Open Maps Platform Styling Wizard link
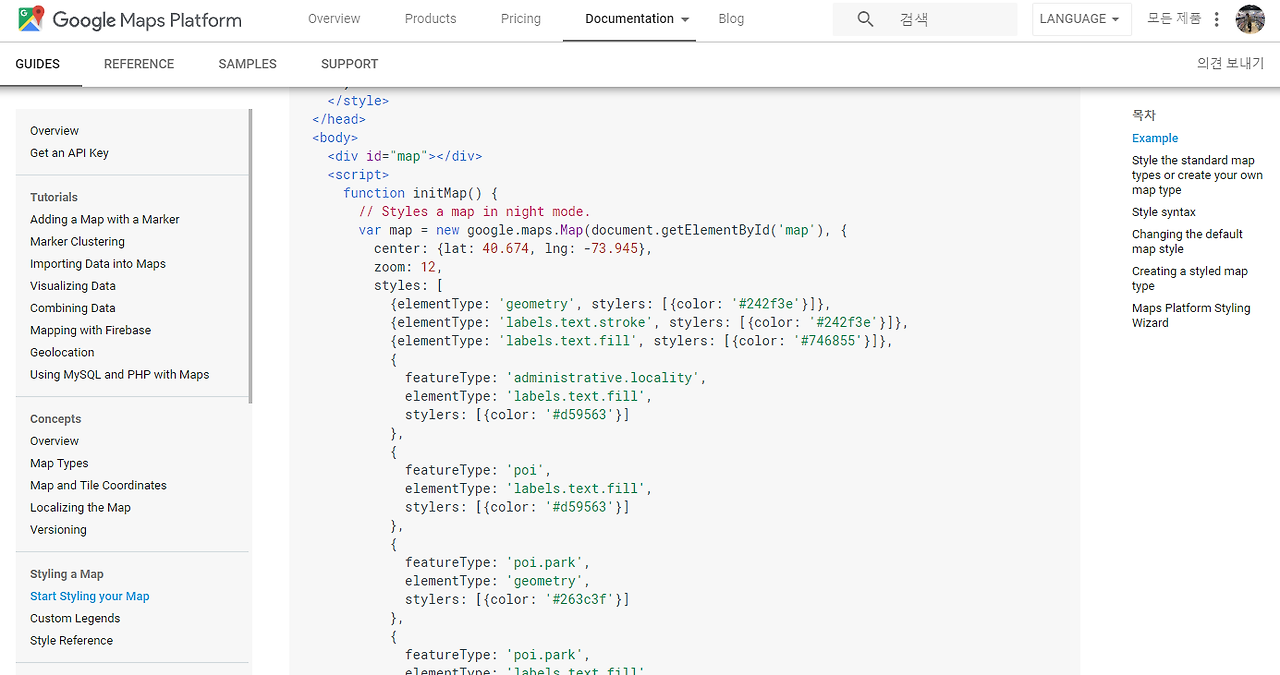1280x675 pixels. (x=1191, y=315)
